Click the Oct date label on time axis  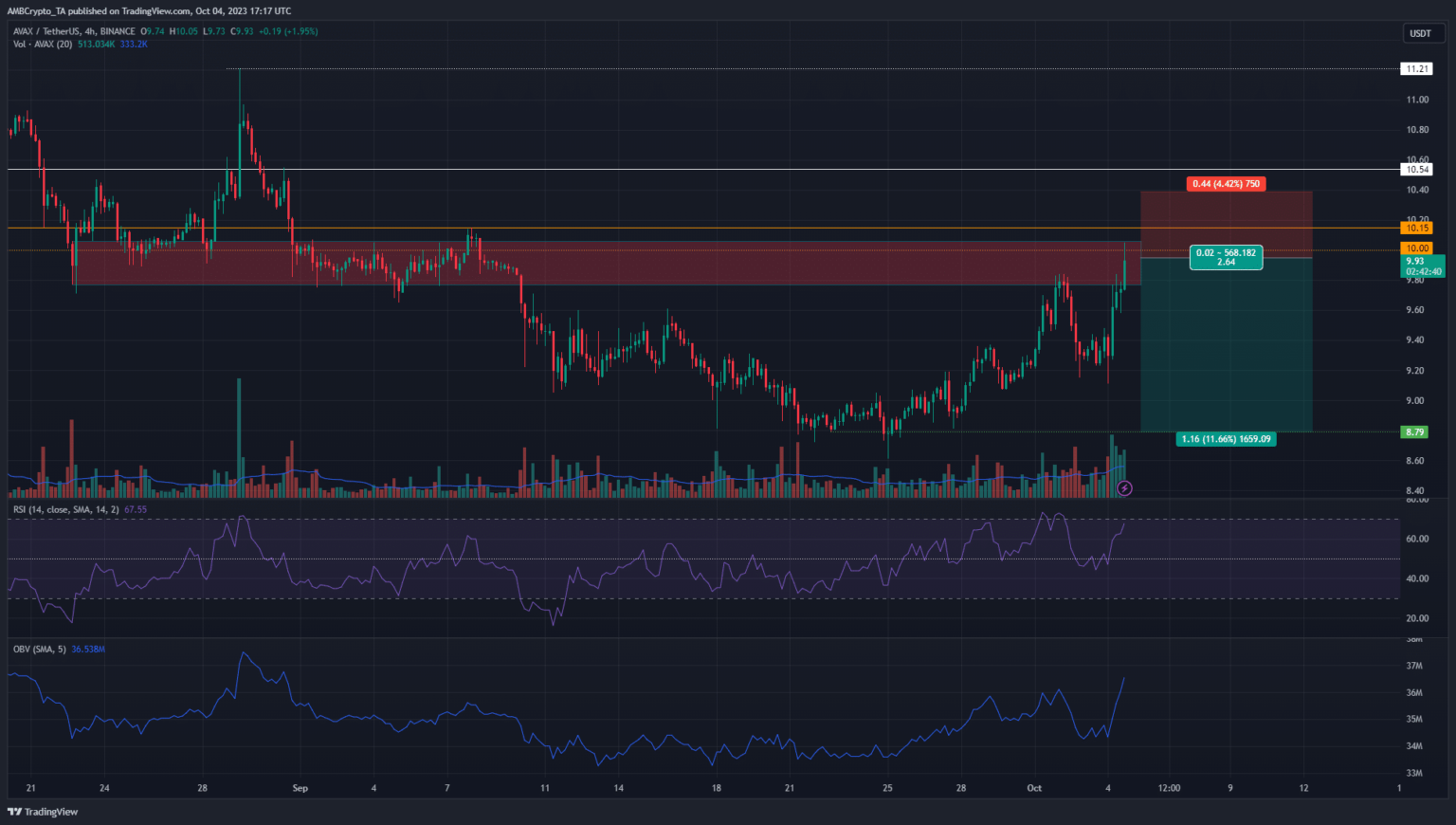pos(1034,788)
